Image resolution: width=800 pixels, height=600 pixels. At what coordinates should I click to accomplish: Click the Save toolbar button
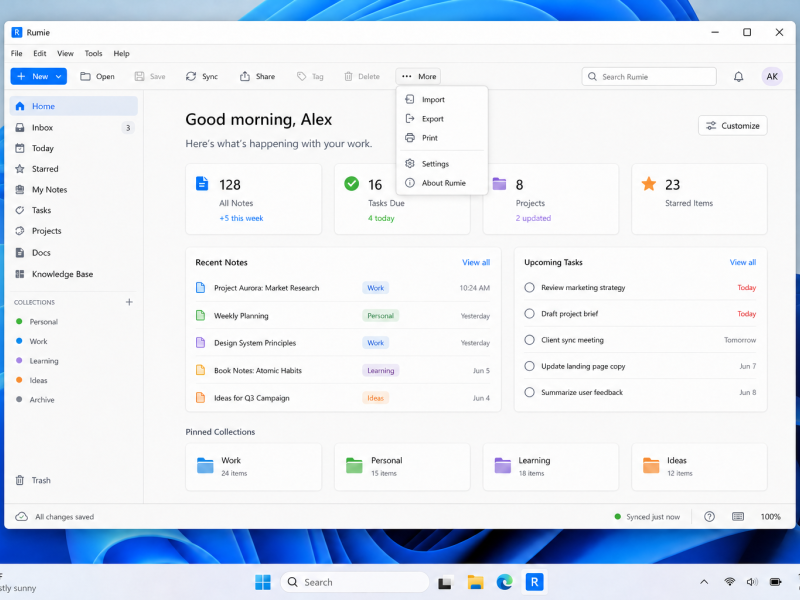coord(150,77)
